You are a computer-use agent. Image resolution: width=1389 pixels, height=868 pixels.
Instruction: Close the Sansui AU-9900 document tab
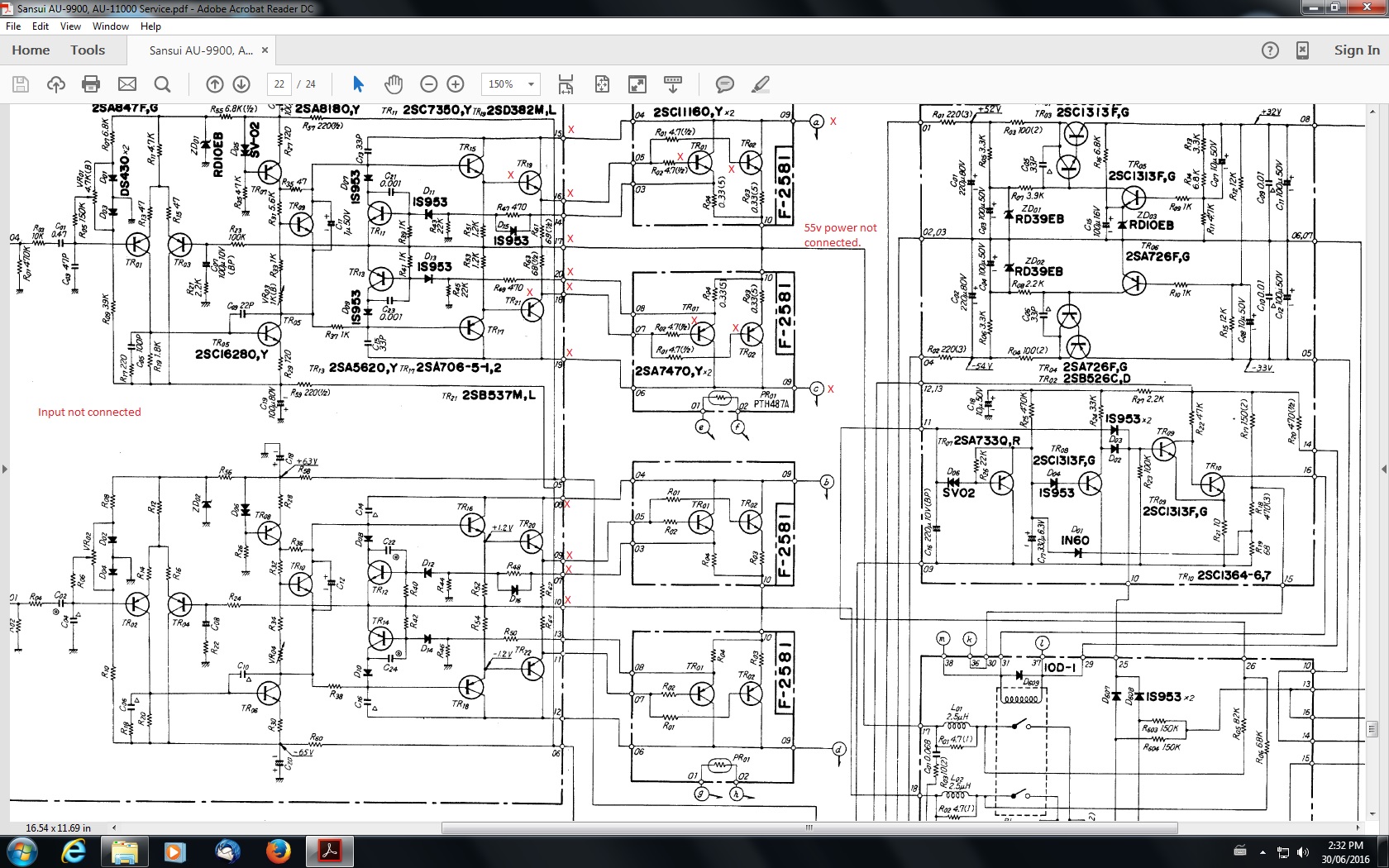pos(265,50)
